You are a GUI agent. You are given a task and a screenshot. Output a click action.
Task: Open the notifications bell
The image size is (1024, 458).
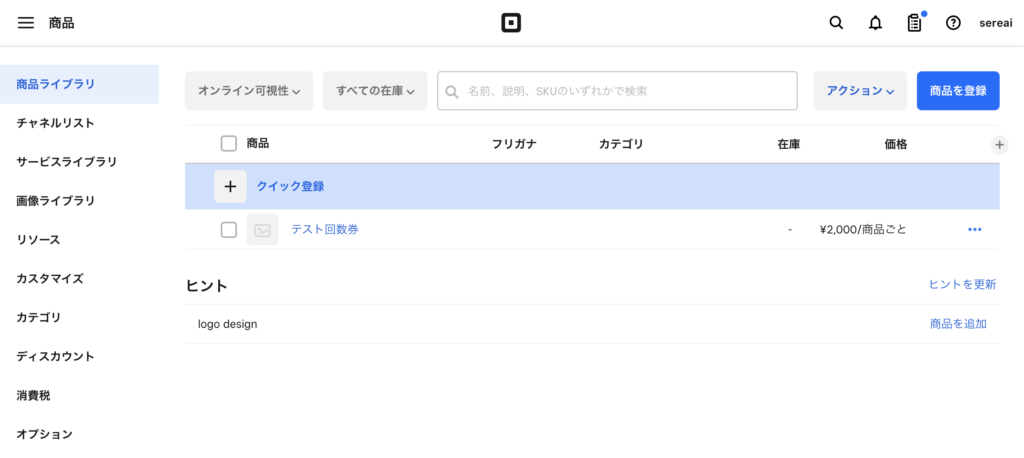[875, 23]
